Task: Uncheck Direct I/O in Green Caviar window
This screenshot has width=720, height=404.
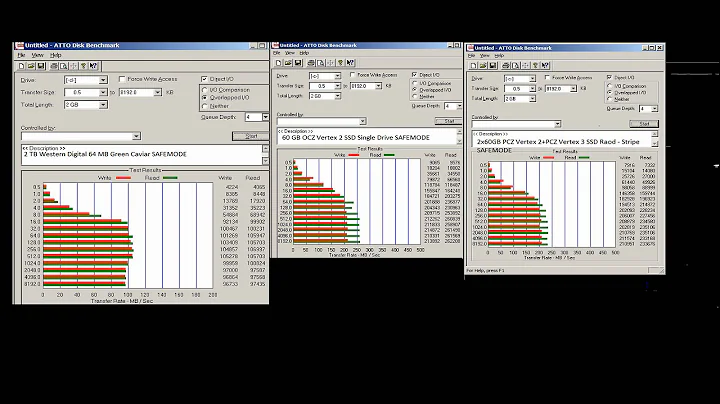Action: coord(204,79)
